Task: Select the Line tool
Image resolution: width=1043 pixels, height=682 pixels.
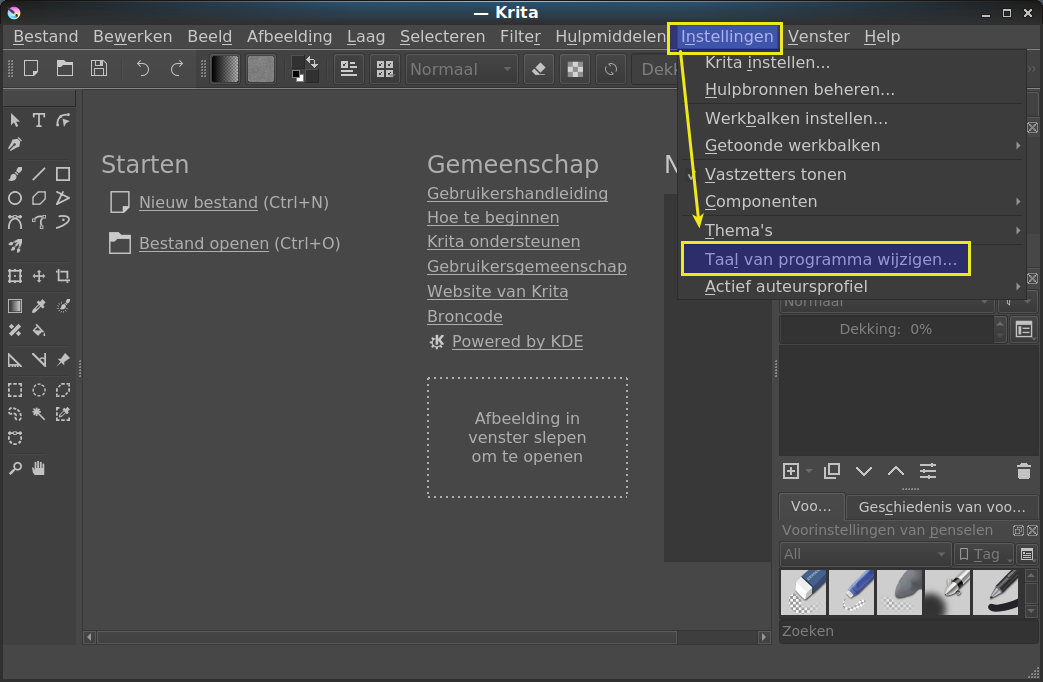Action: pyautogui.click(x=39, y=174)
